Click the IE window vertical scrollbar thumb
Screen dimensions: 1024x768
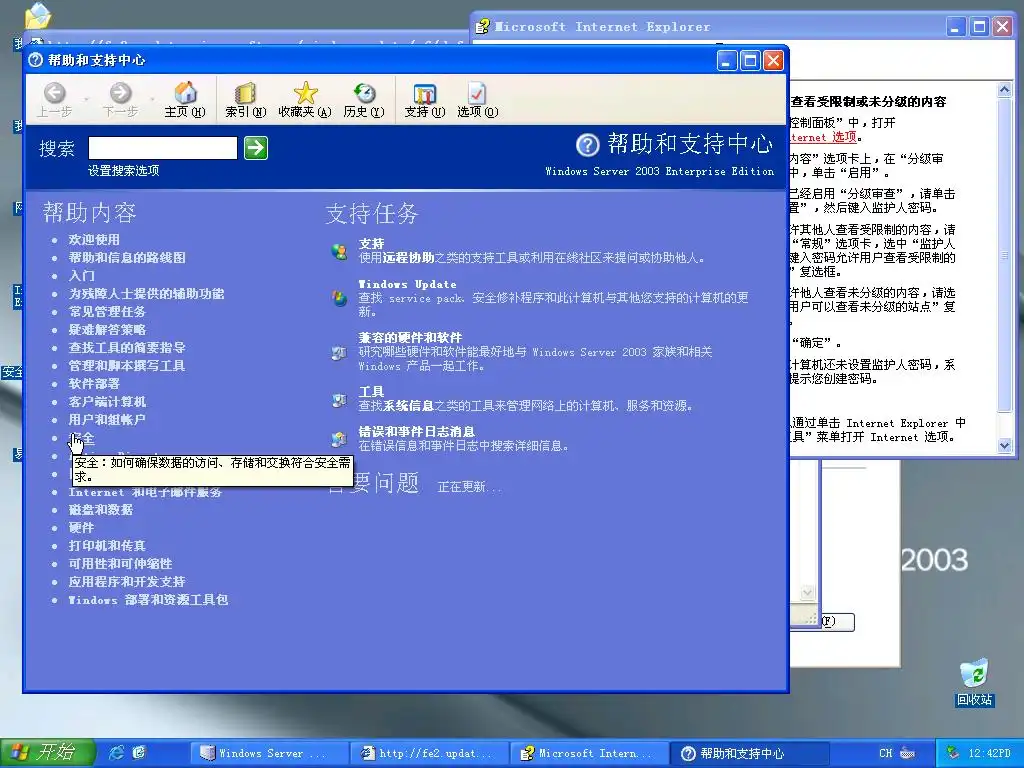coord(1004,255)
